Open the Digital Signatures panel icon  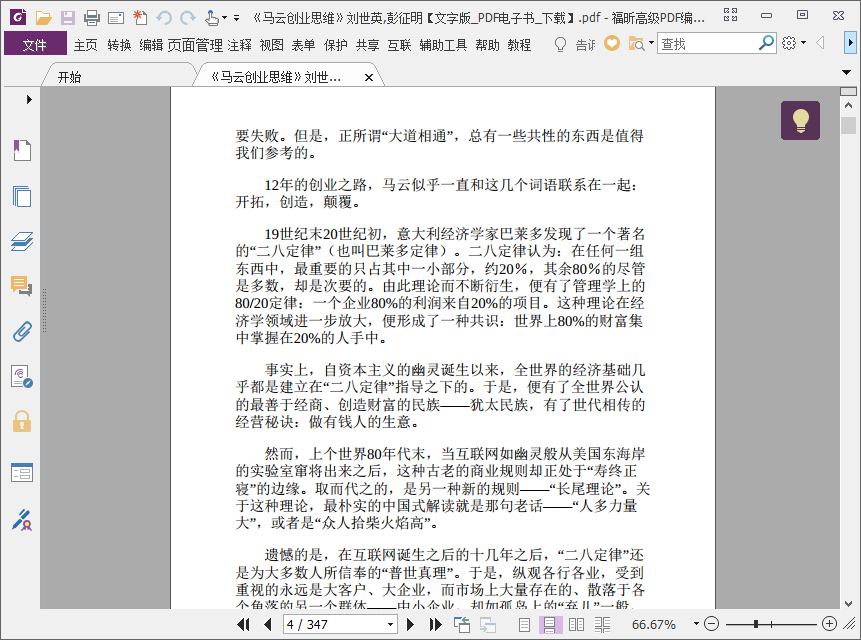point(22,377)
